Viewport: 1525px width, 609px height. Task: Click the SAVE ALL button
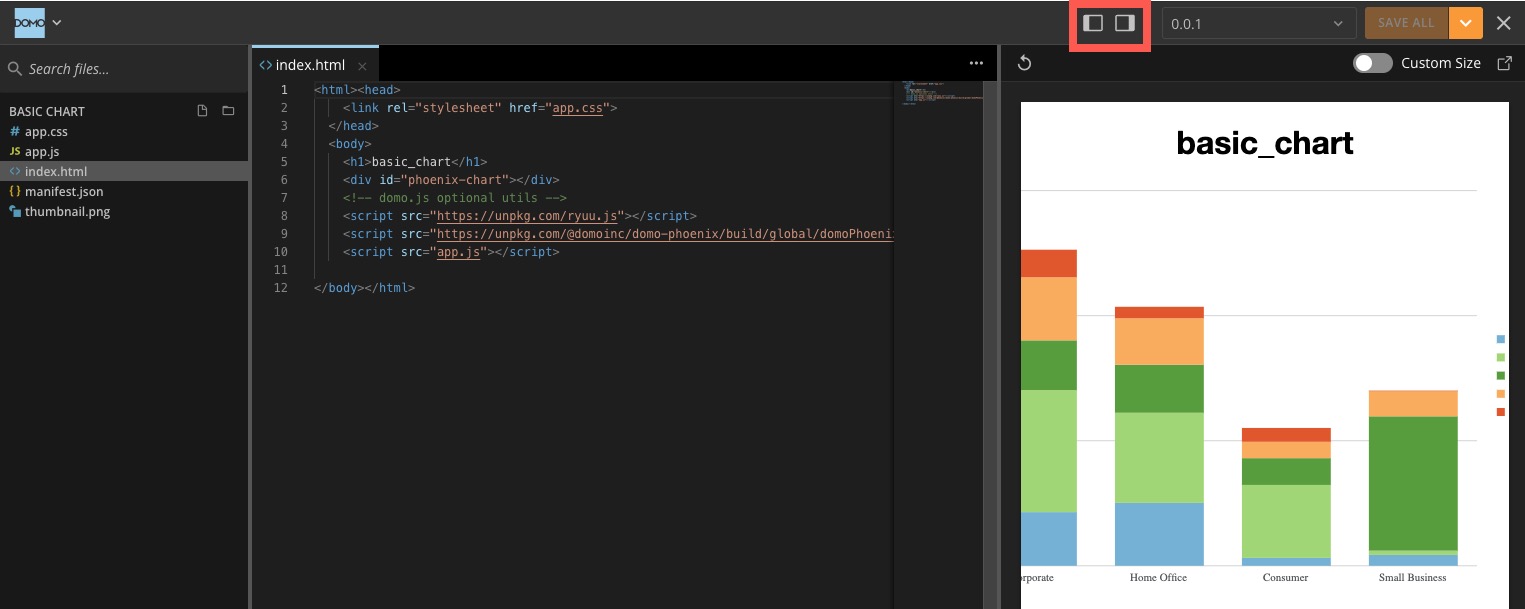[1406, 22]
